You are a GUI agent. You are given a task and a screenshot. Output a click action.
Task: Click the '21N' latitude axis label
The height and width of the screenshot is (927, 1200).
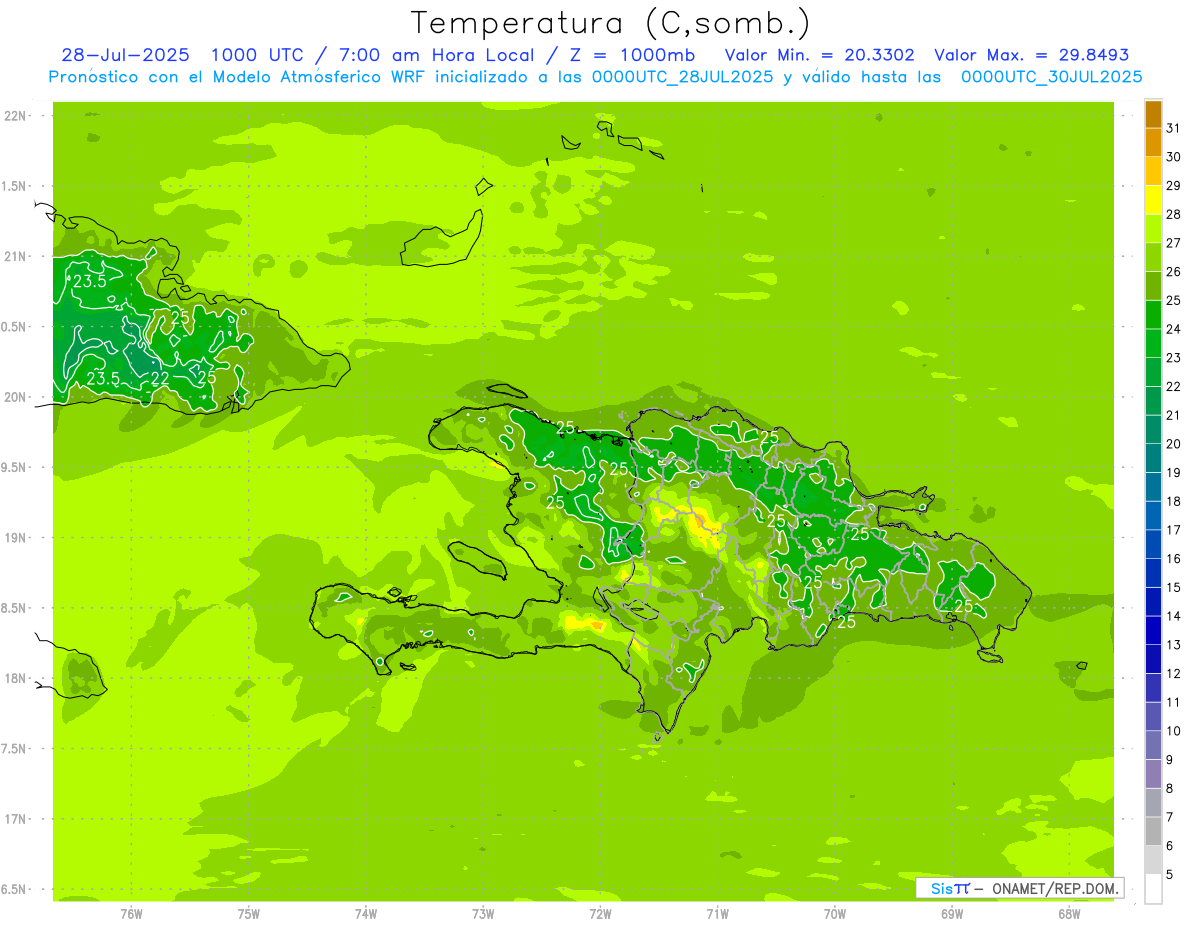[x=17, y=257]
